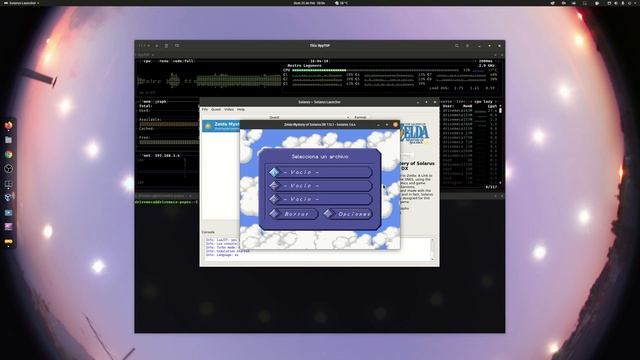The height and width of the screenshot is (360, 640).
Task: Click the third icon in Tilix header toolbar
Action: (167, 46)
